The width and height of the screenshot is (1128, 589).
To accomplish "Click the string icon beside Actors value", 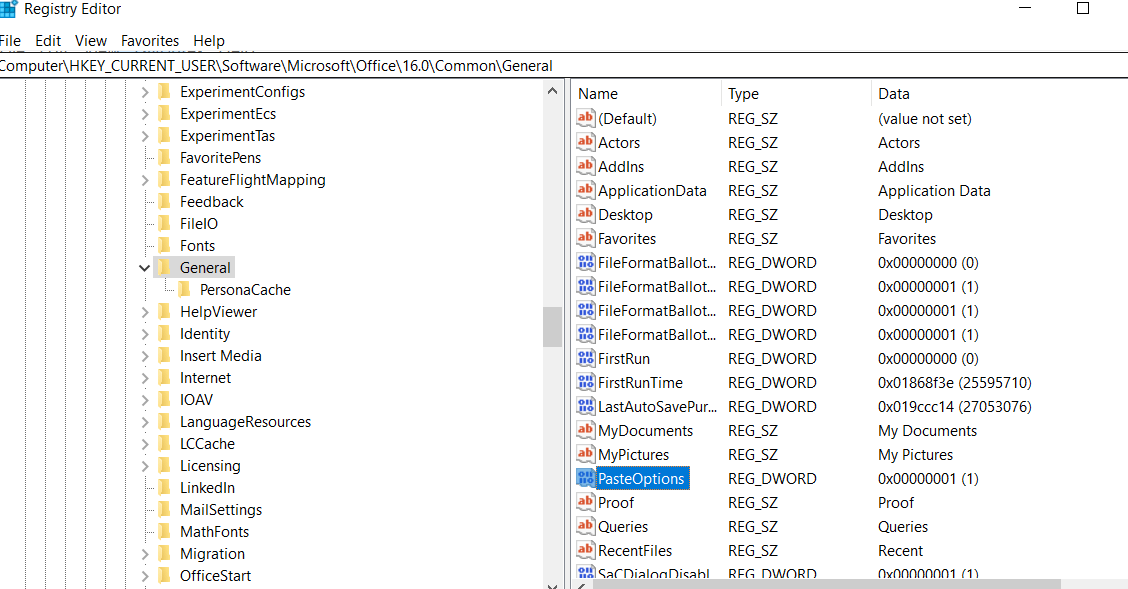I will click(586, 142).
